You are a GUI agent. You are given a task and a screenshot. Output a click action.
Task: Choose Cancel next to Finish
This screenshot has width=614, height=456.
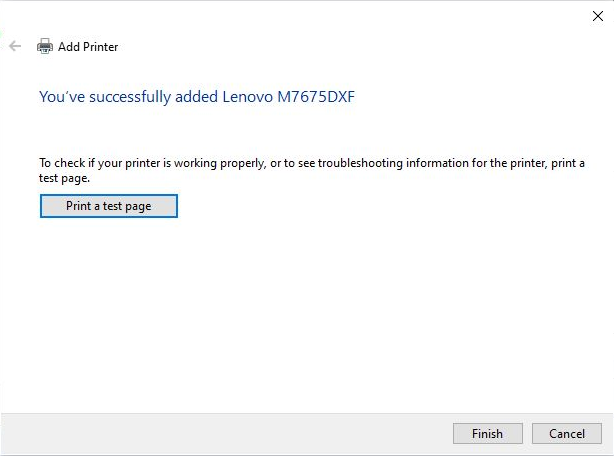click(567, 433)
